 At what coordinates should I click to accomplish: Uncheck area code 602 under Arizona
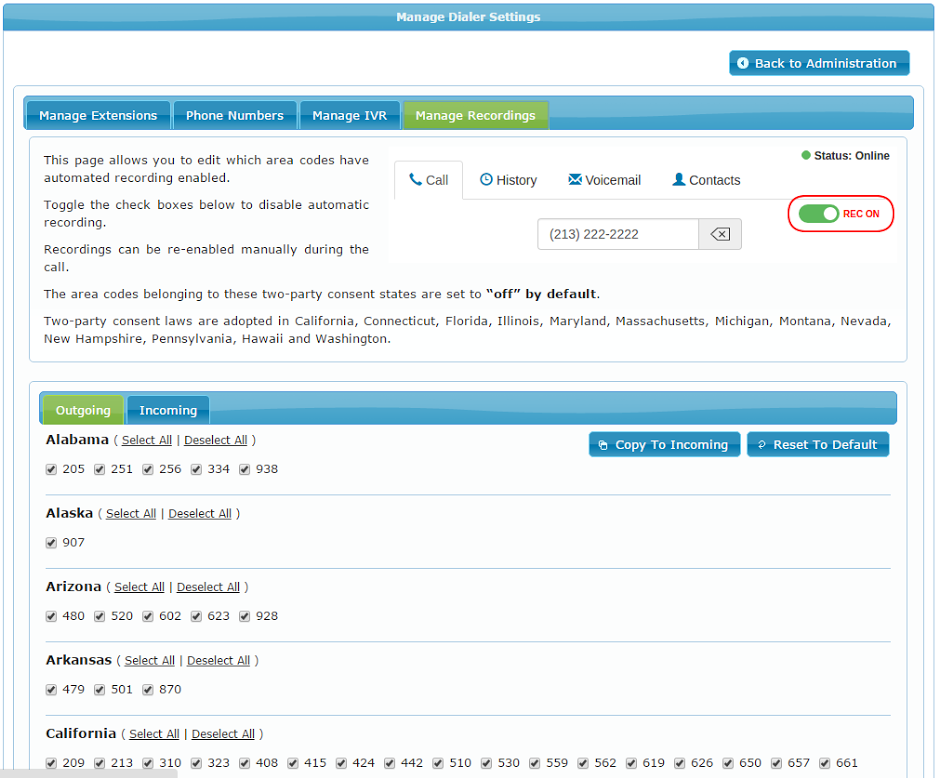[148, 616]
